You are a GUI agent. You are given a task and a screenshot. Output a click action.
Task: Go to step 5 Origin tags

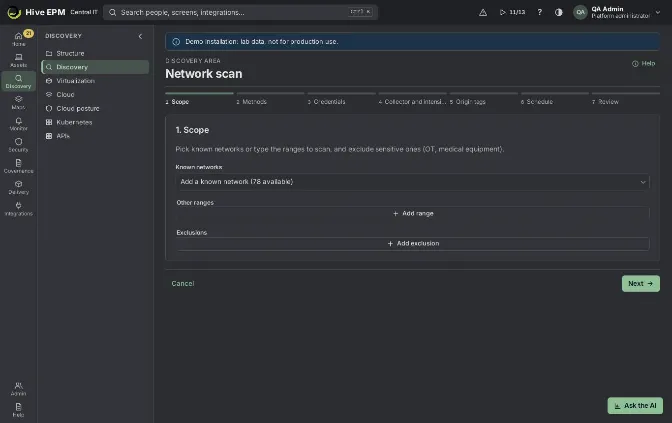coord(483,99)
